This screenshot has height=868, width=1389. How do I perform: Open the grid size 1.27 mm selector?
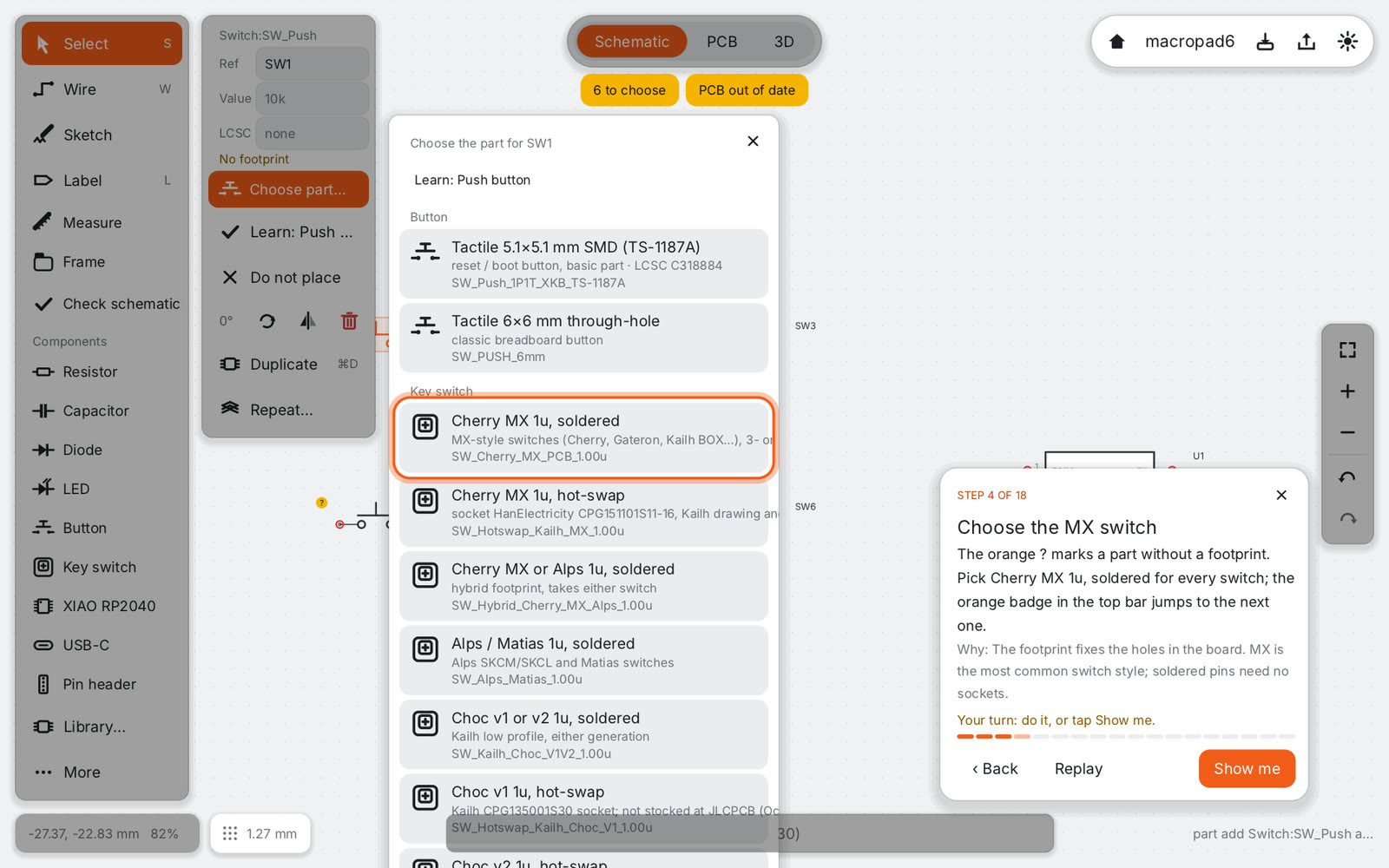tap(260, 833)
